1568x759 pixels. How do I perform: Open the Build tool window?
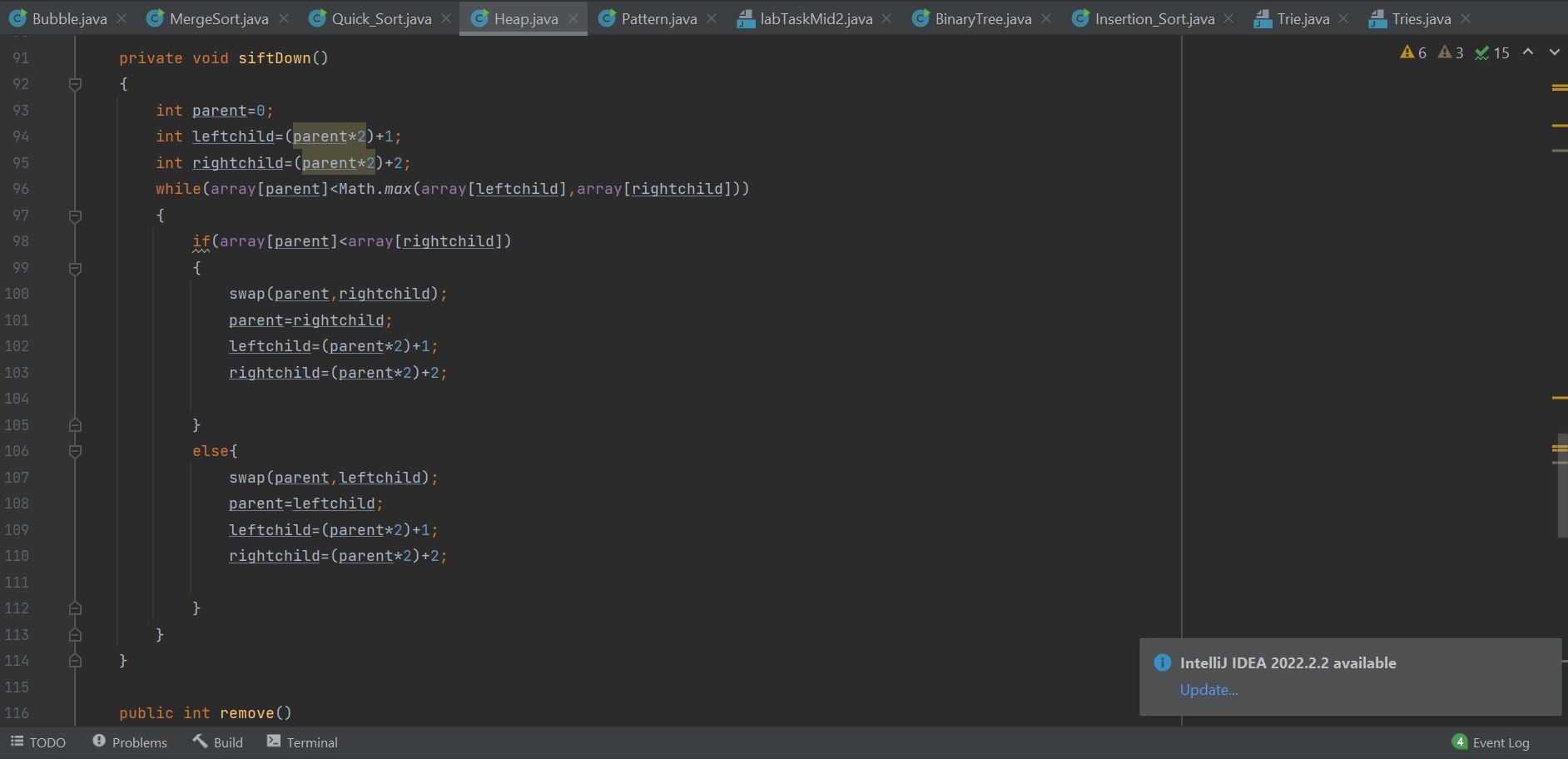[x=218, y=742]
